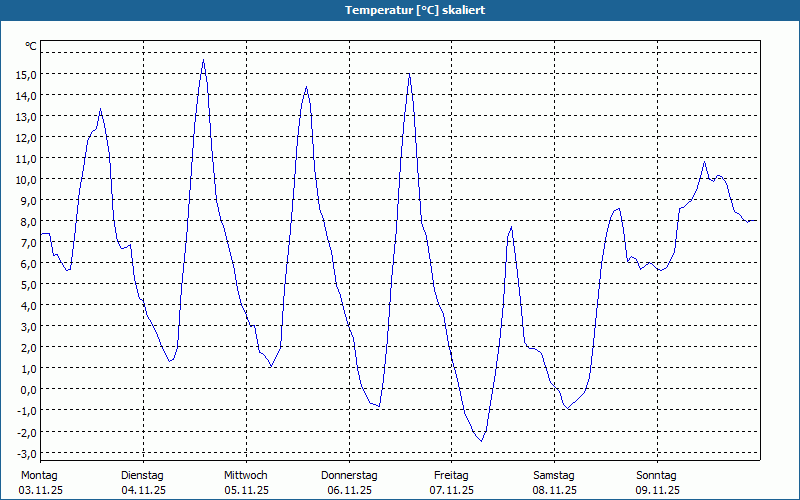Click the 3,0 axis value
The width and height of the screenshot is (800, 500).
[29, 327]
